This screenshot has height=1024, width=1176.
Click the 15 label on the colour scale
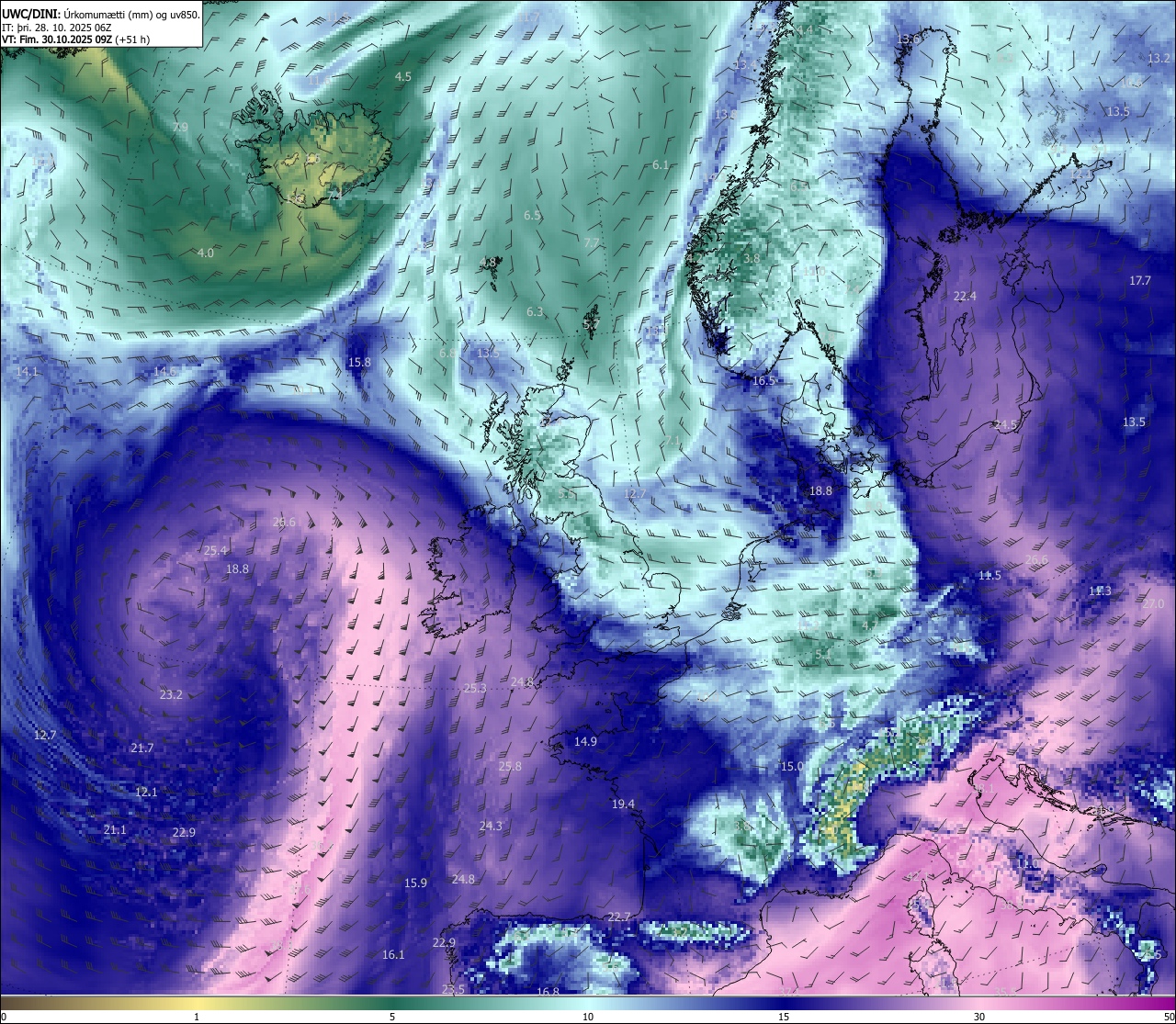(784, 1017)
